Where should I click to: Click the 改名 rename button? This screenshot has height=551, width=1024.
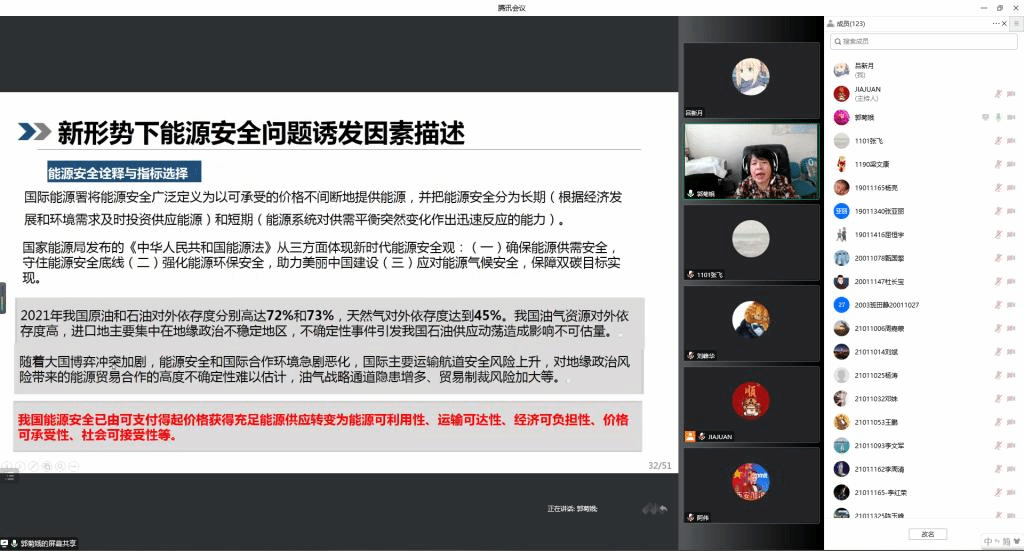(x=928, y=534)
